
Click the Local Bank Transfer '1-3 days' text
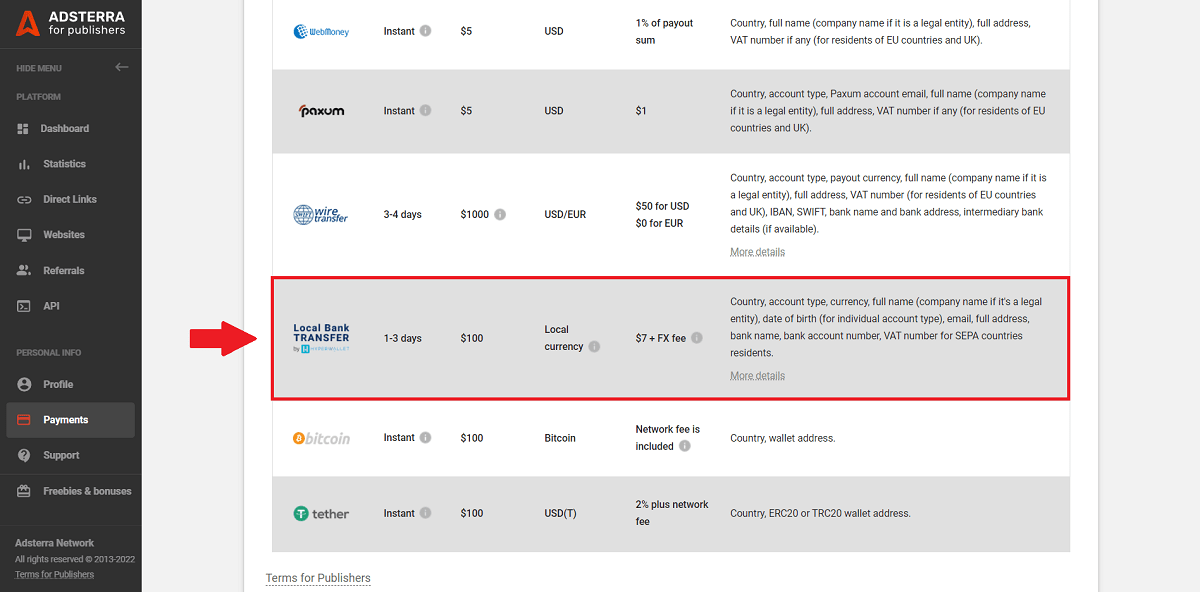point(403,339)
